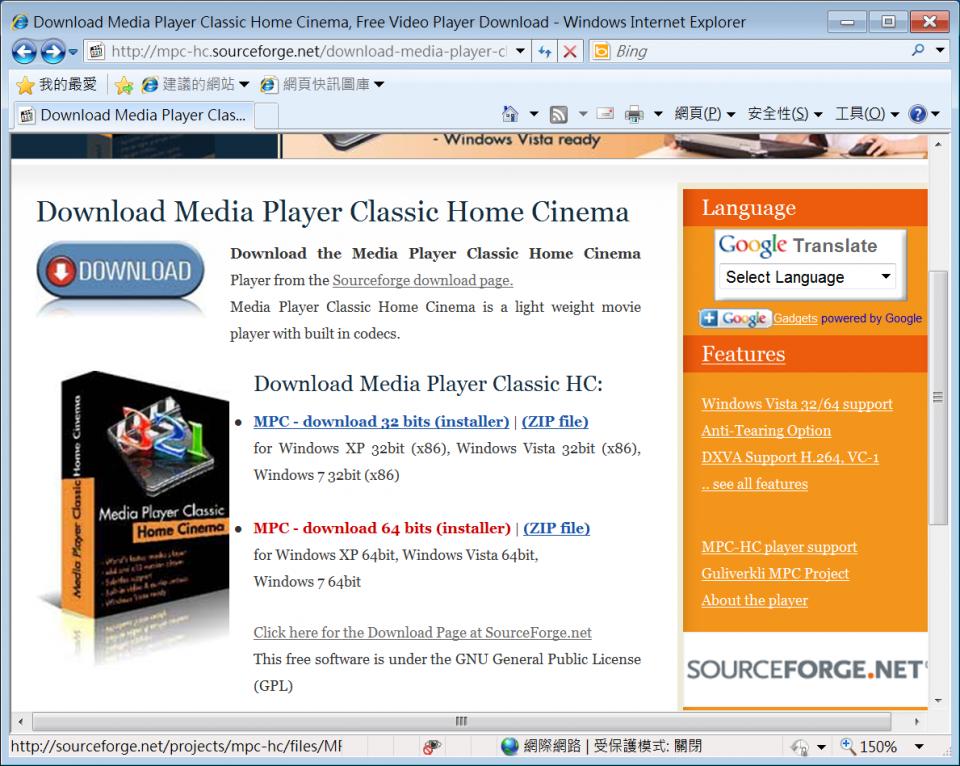Click the RSS feeds icon
The image size is (960, 766).
pyautogui.click(x=558, y=115)
